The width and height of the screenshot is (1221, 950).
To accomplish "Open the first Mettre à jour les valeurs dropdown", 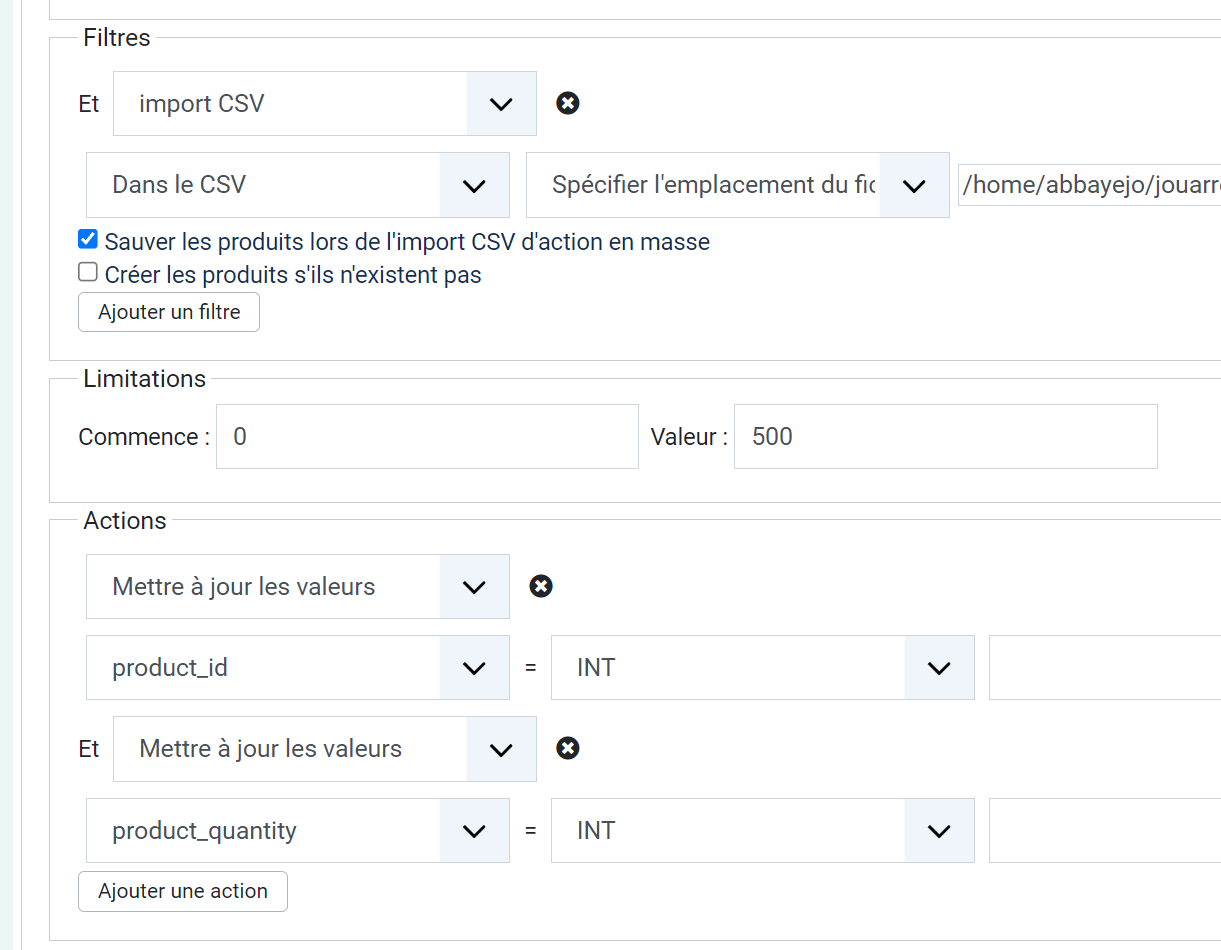I will pyautogui.click(x=297, y=586).
